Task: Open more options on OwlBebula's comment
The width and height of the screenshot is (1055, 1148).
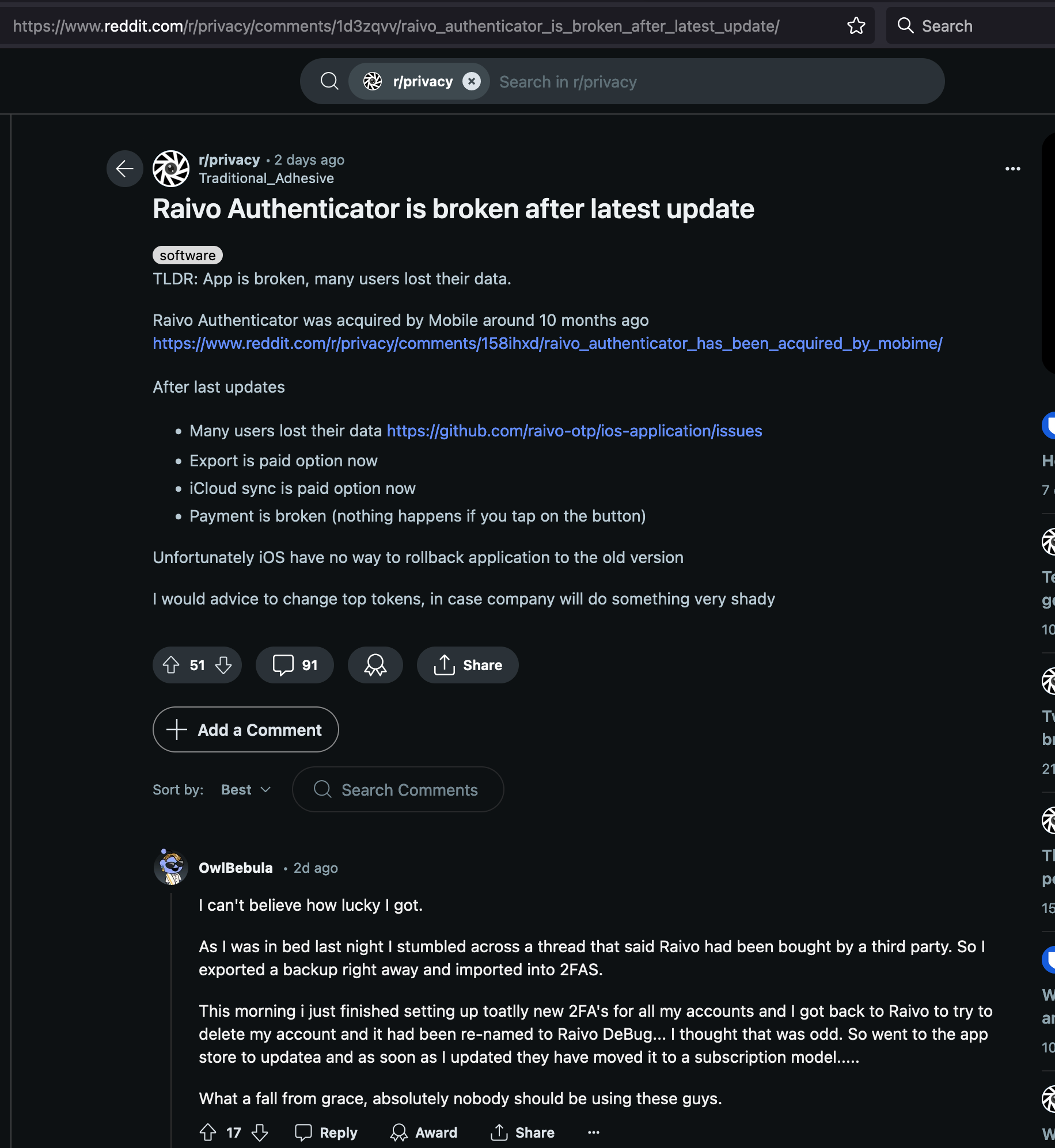Action: pos(594,1132)
